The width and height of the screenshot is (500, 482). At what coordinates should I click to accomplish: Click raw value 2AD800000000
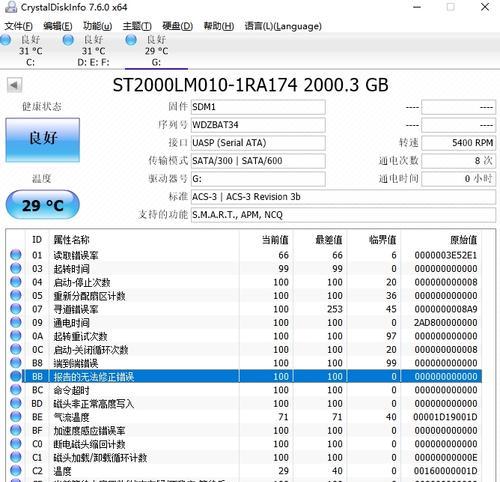tap(446, 323)
